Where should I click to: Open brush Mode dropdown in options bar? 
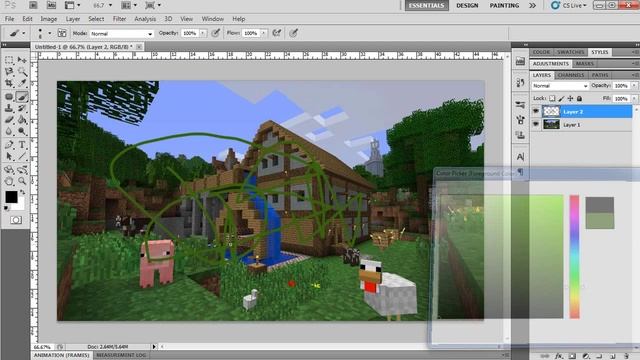click(121, 33)
